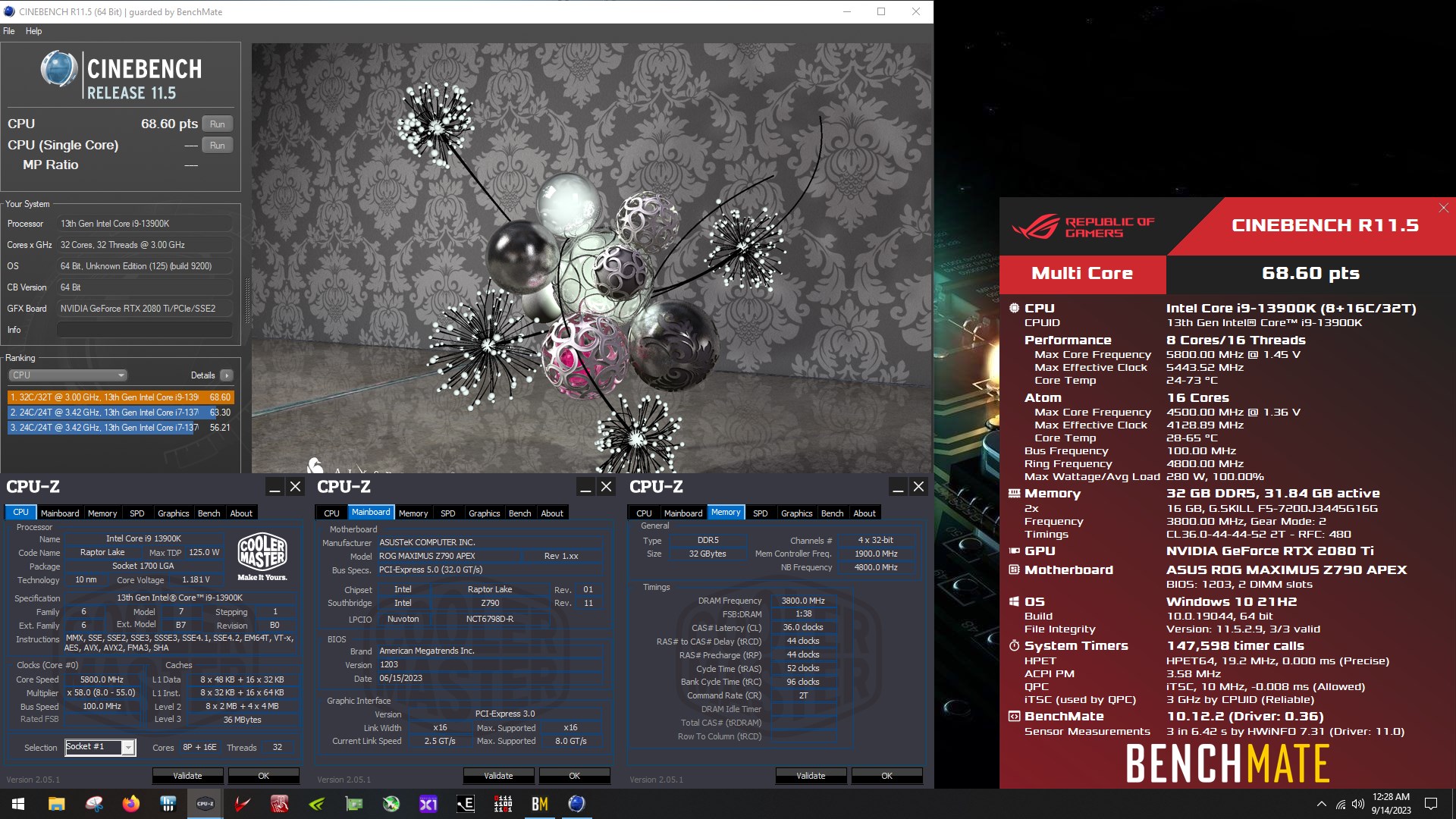Click the Cinebench logo sphere
This screenshot has width=1456, height=819.
click(58, 69)
